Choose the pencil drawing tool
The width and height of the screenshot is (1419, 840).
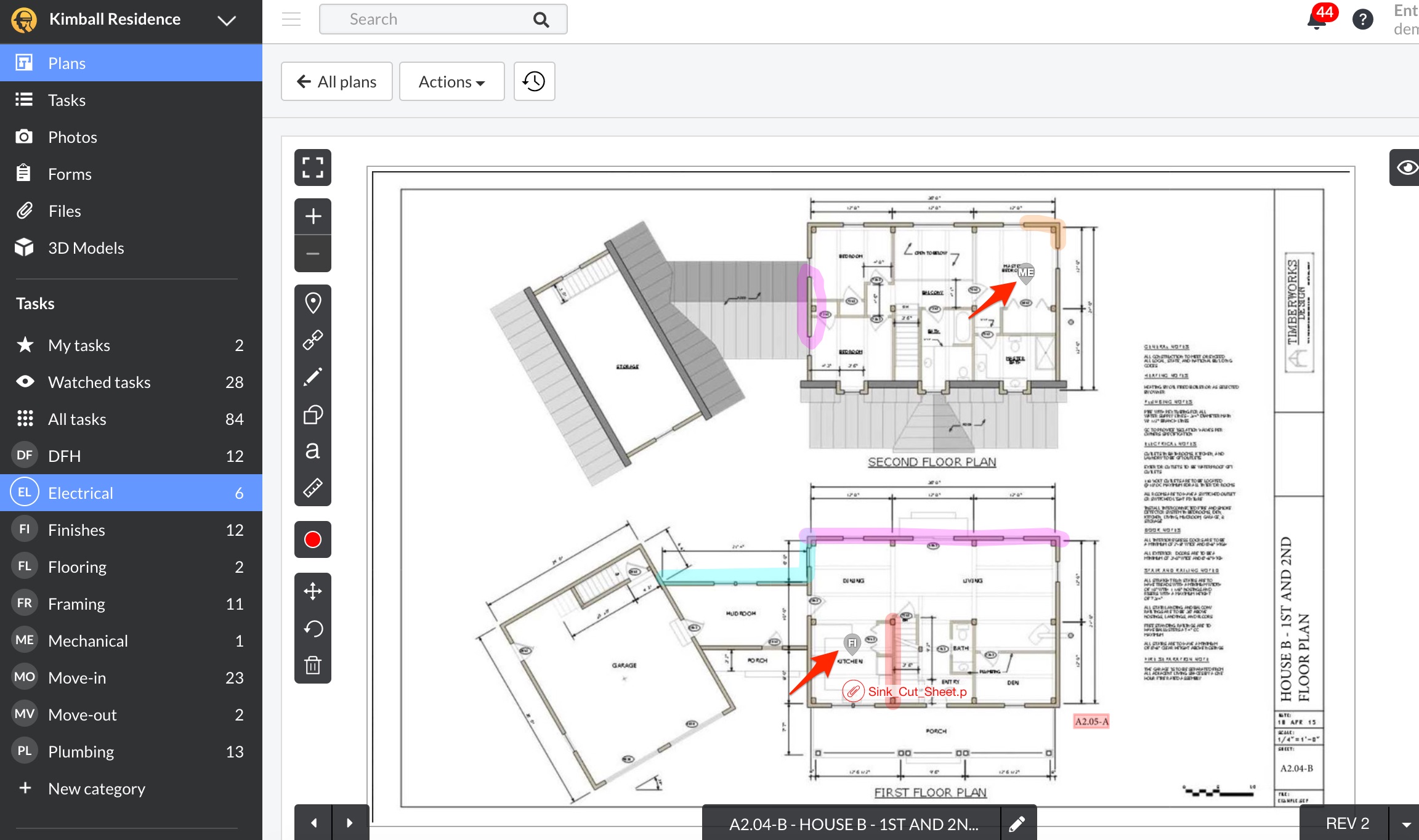click(313, 377)
